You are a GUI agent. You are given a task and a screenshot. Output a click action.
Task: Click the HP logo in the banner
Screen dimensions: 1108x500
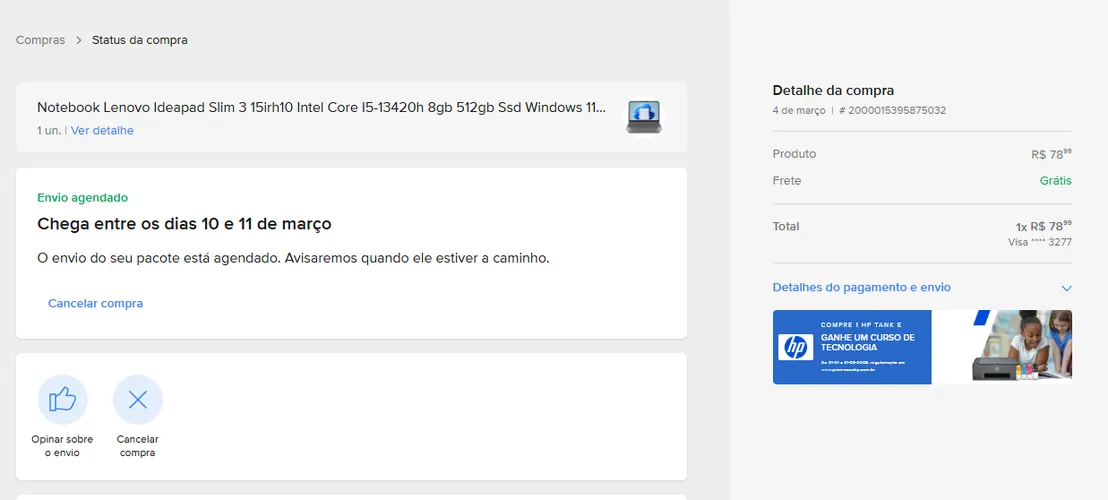tap(796, 347)
